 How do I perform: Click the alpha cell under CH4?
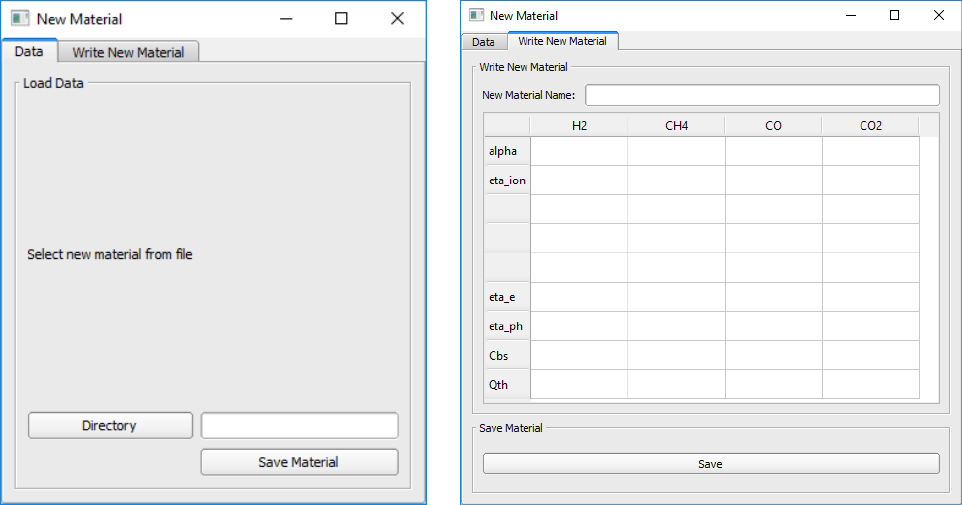click(676, 151)
